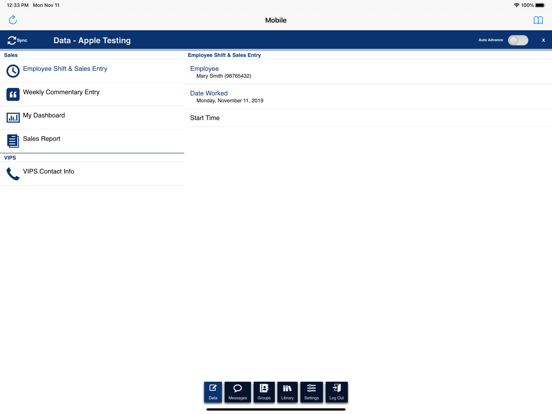Viewport: 552px width, 414px height.
Task: Select the Start Time field
Action: click(x=368, y=118)
